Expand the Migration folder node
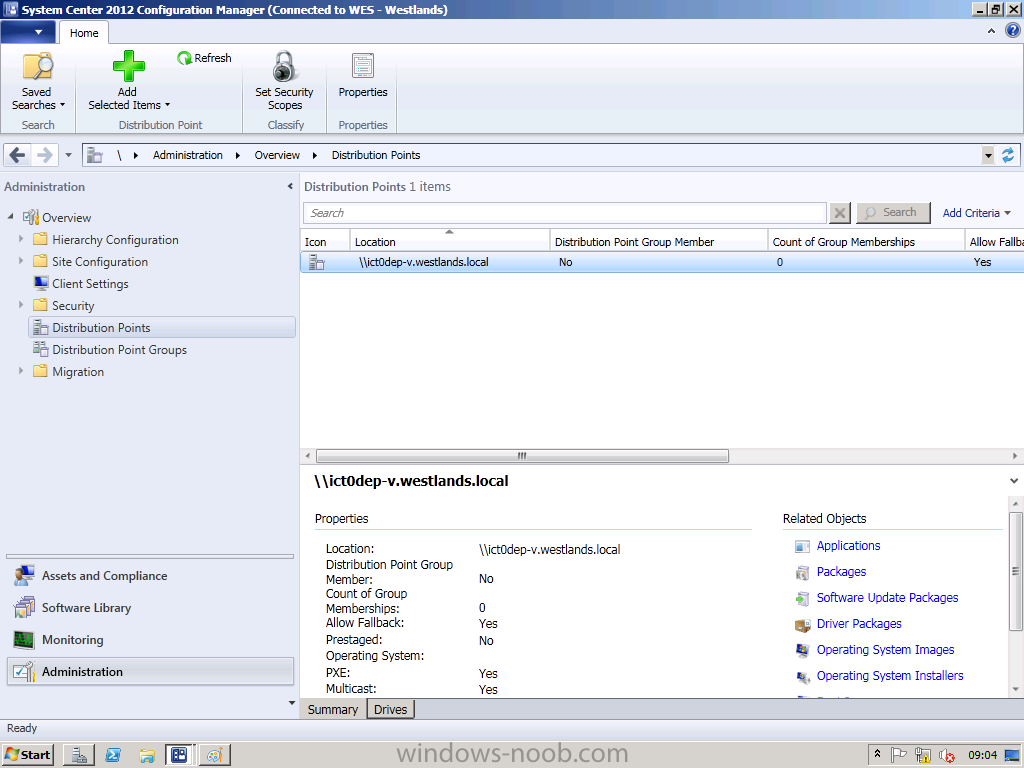This screenshot has width=1024, height=768. tap(21, 371)
